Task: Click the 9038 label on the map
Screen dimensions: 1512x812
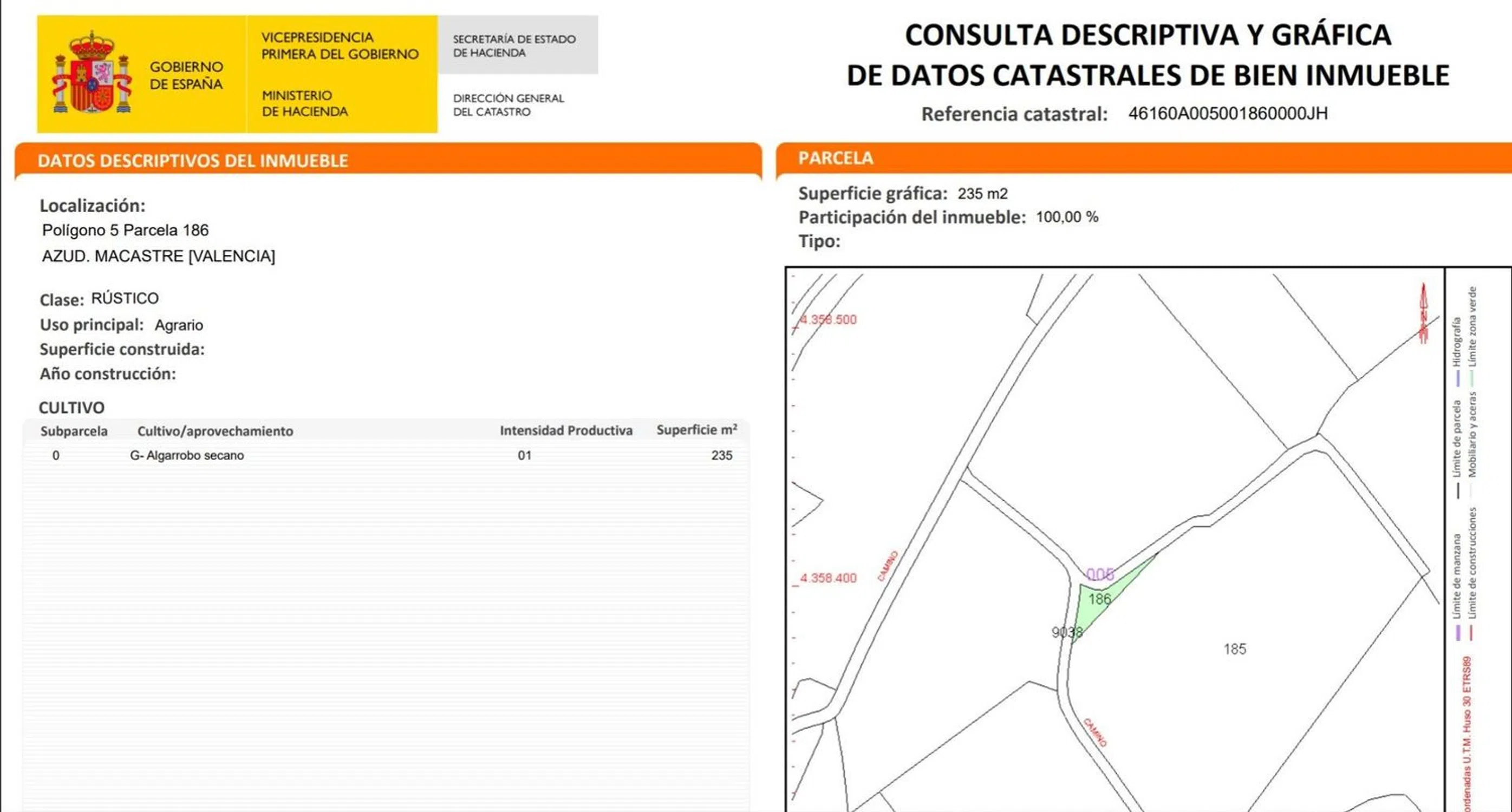Action: [x=1066, y=632]
